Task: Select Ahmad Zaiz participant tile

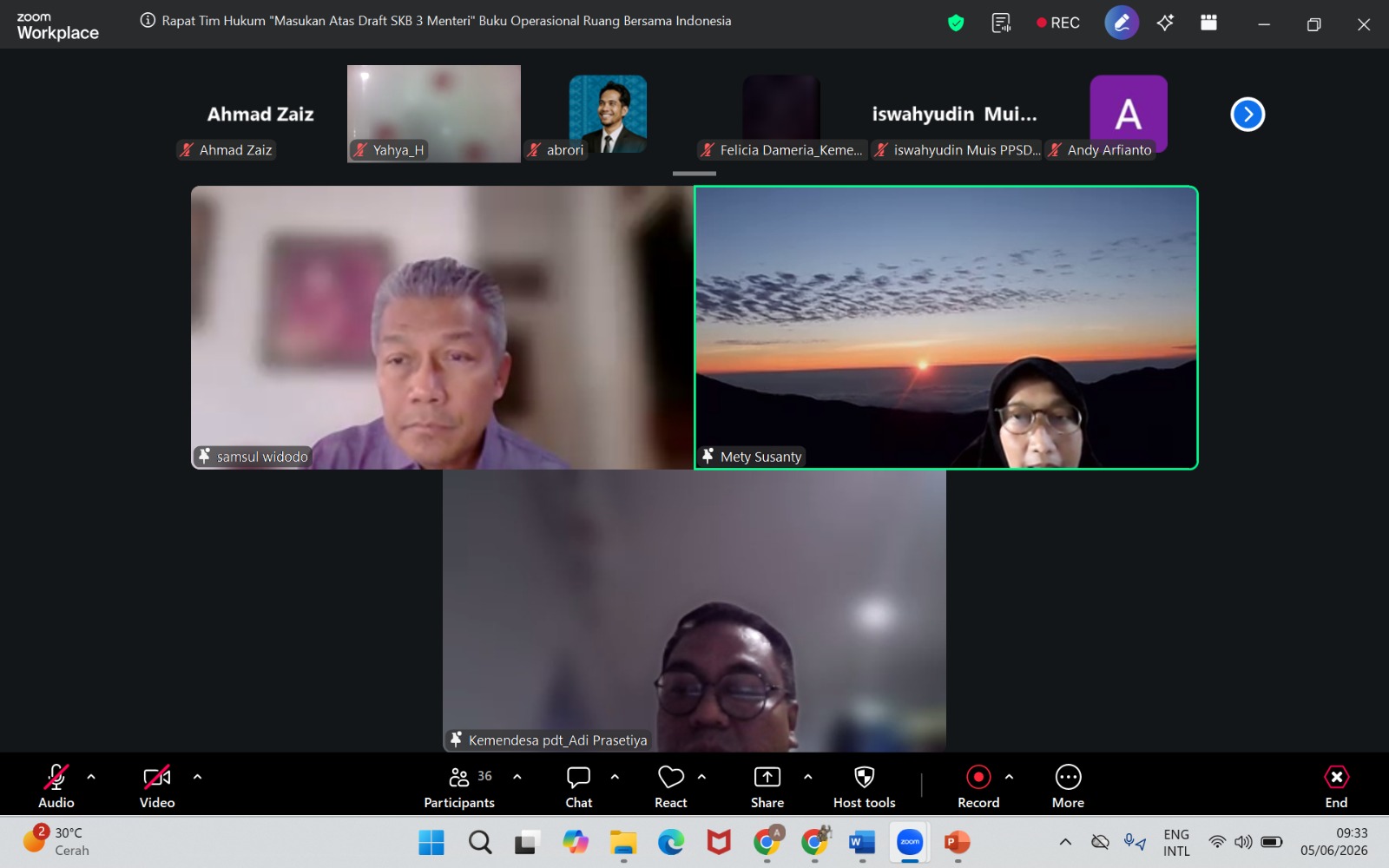Action: click(260, 114)
